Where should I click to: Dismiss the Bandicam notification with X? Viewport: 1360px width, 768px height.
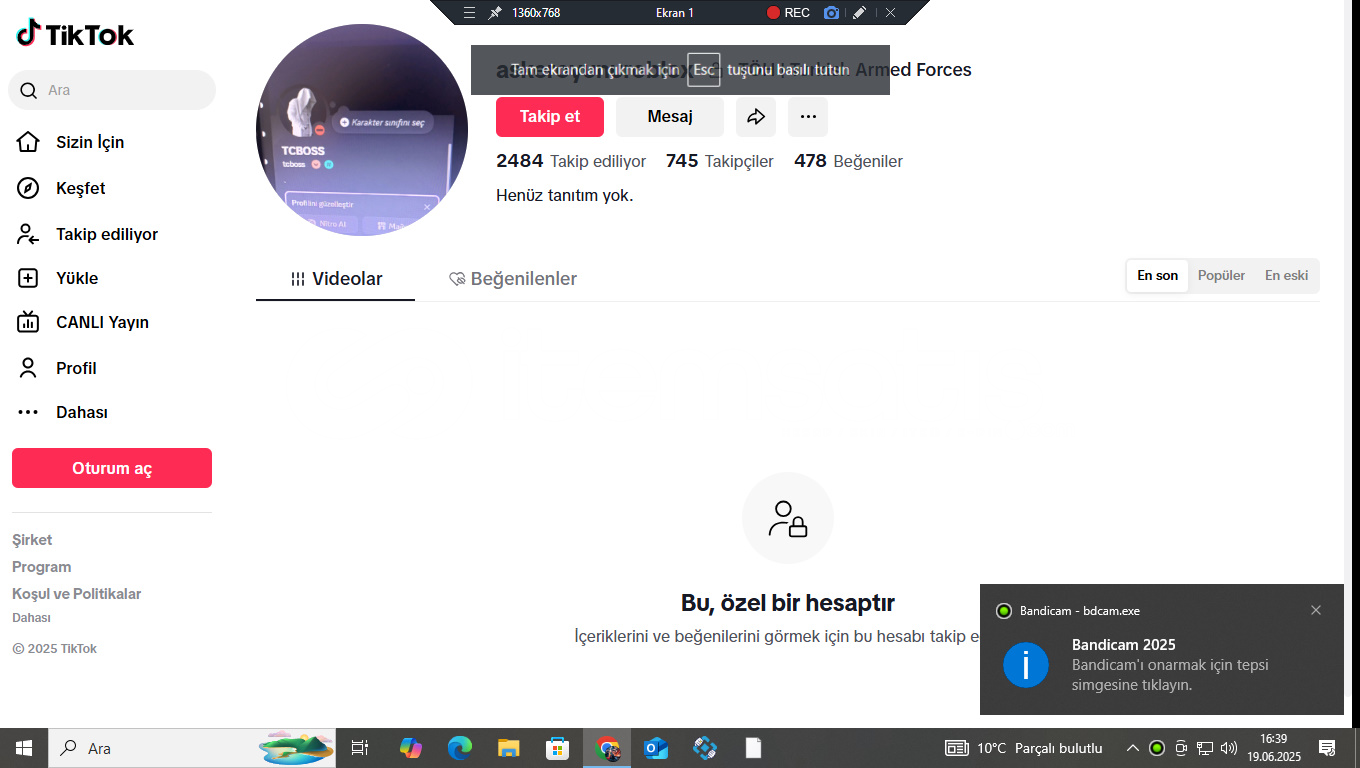tap(1316, 610)
